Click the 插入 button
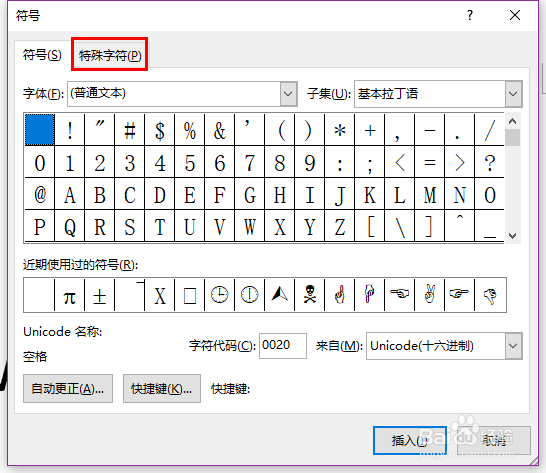546x473 pixels. click(x=410, y=441)
